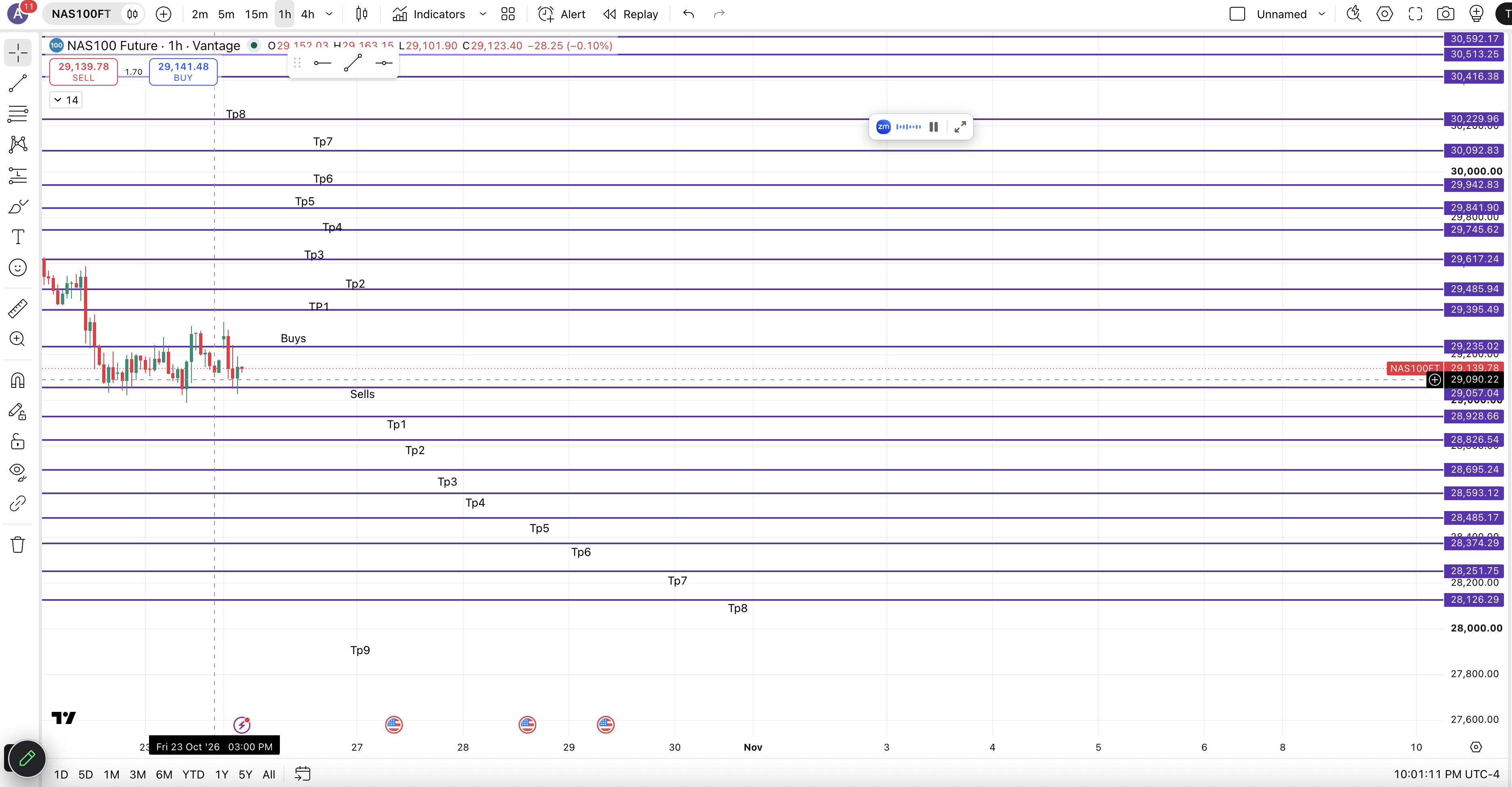The height and width of the screenshot is (787, 1512).
Task: Click the SELL 29,139.78 button
Action: pyautogui.click(x=83, y=72)
